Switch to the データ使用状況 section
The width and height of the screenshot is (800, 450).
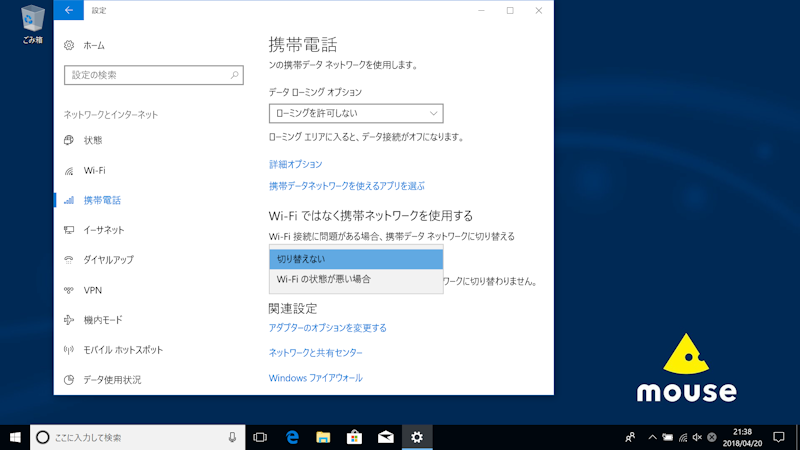click(111, 380)
